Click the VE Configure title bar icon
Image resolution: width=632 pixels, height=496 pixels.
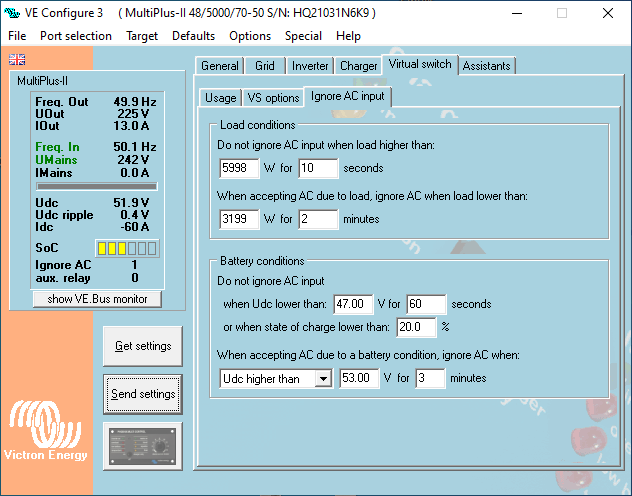click(x=13, y=13)
